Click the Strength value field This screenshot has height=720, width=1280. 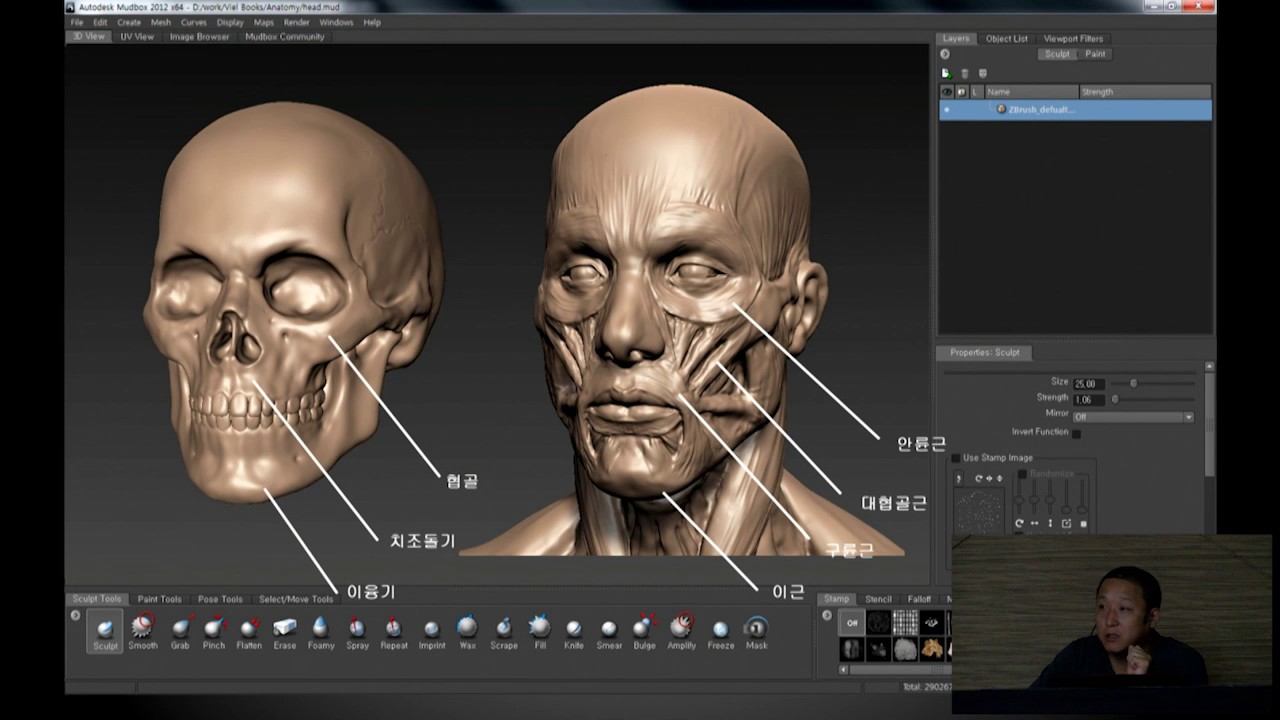coord(1088,399)
